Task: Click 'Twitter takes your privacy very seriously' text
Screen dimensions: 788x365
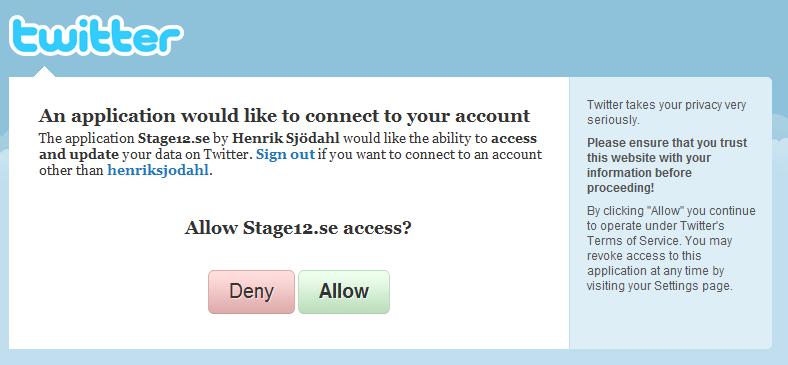Action: click(666, 113)
